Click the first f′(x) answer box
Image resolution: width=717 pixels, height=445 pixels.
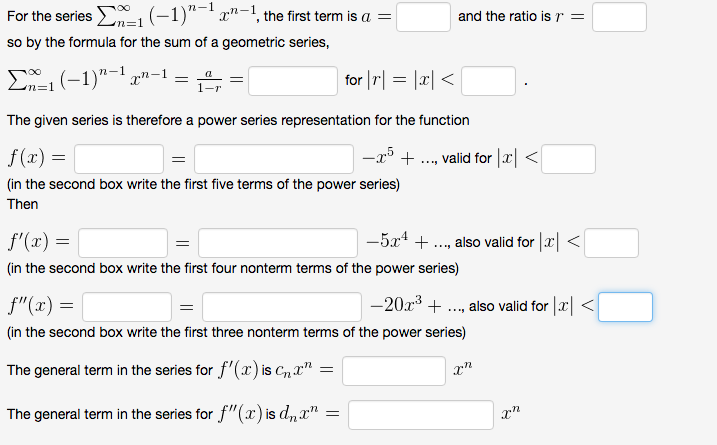pyautogui.click(x=123, y=243)
